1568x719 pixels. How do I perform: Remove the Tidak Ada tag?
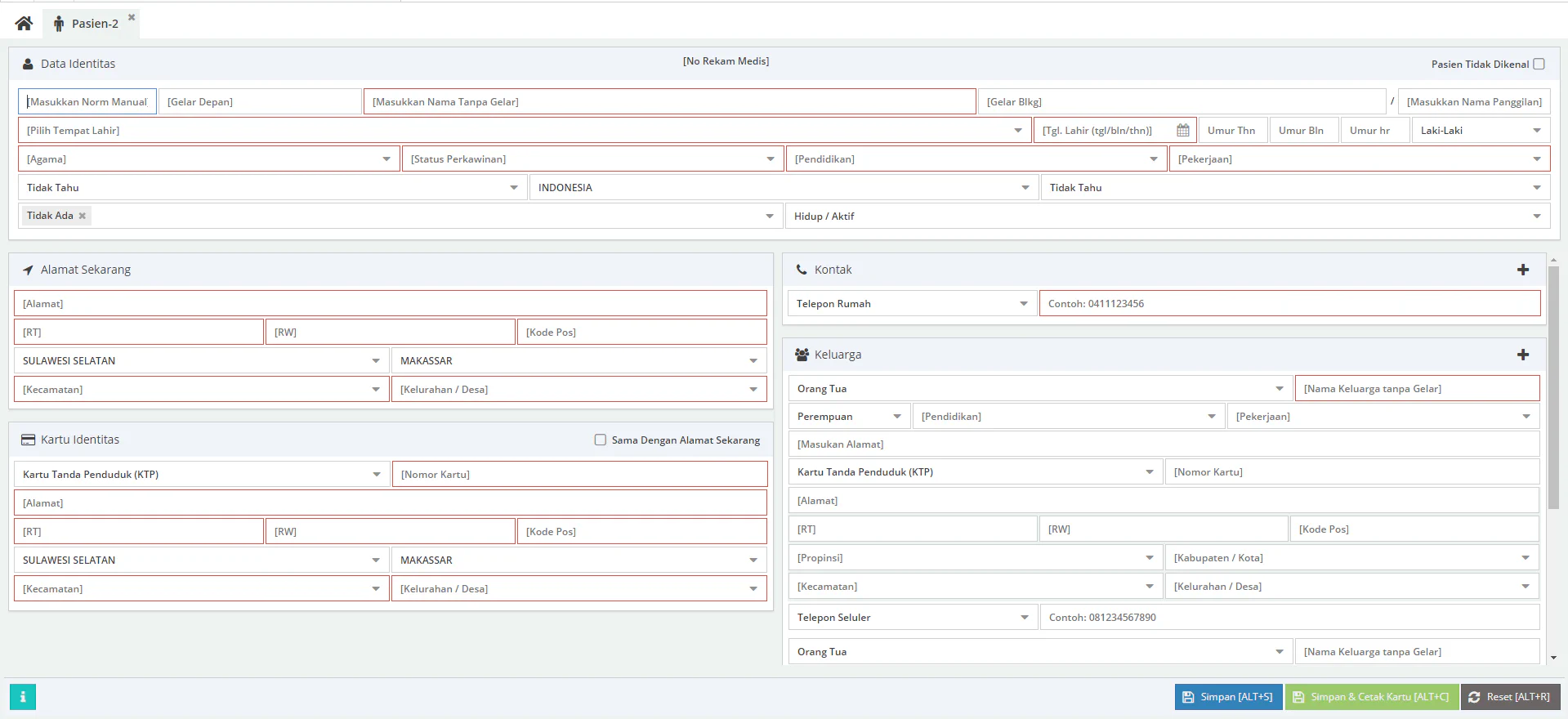tap(82, 216)
